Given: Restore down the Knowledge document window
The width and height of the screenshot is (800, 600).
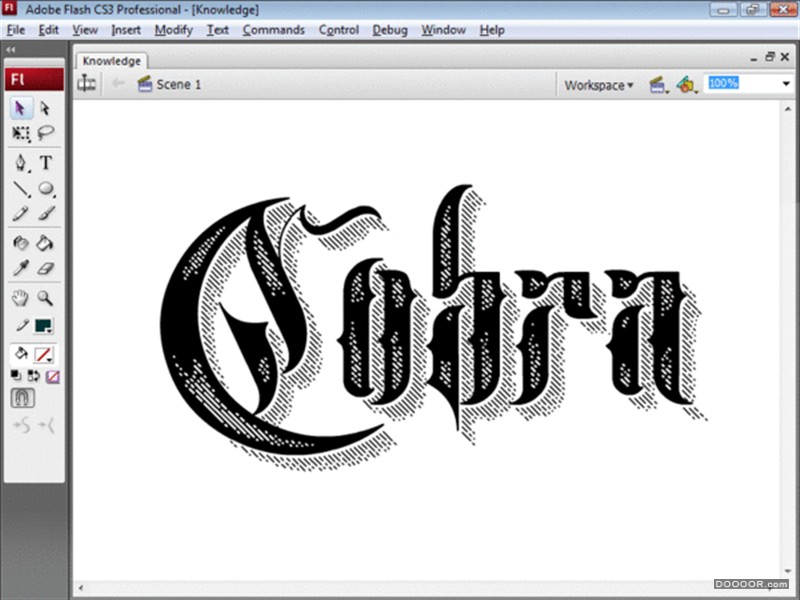Looking at the screenshot, I should pyautogui.click(x=770, y=57).
